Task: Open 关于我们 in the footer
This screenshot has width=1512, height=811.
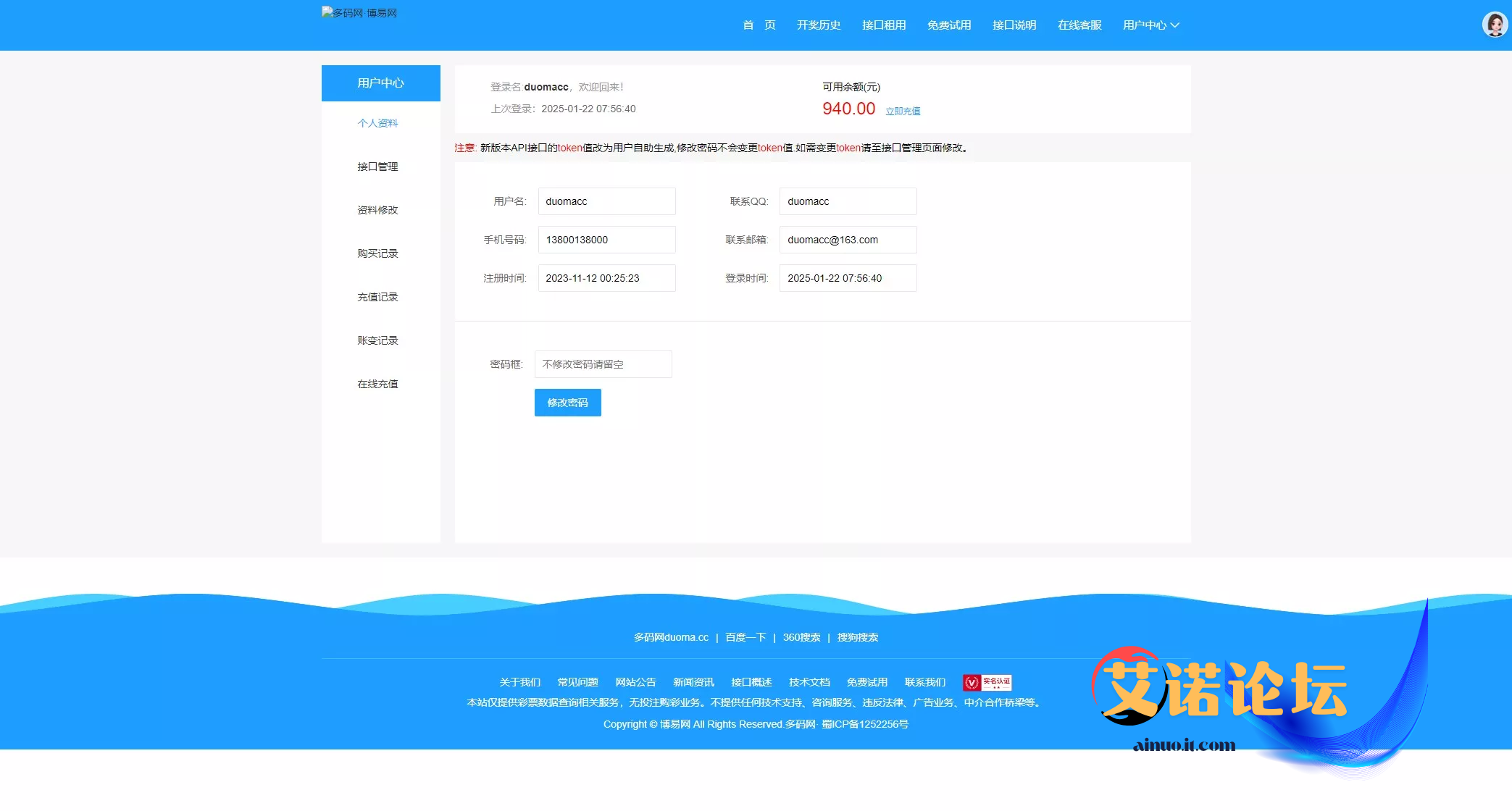Action: click(x=520, y=682)
